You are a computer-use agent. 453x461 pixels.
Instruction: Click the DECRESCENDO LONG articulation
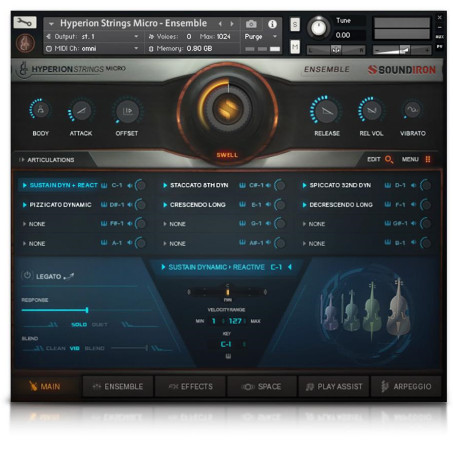point(341,205)
